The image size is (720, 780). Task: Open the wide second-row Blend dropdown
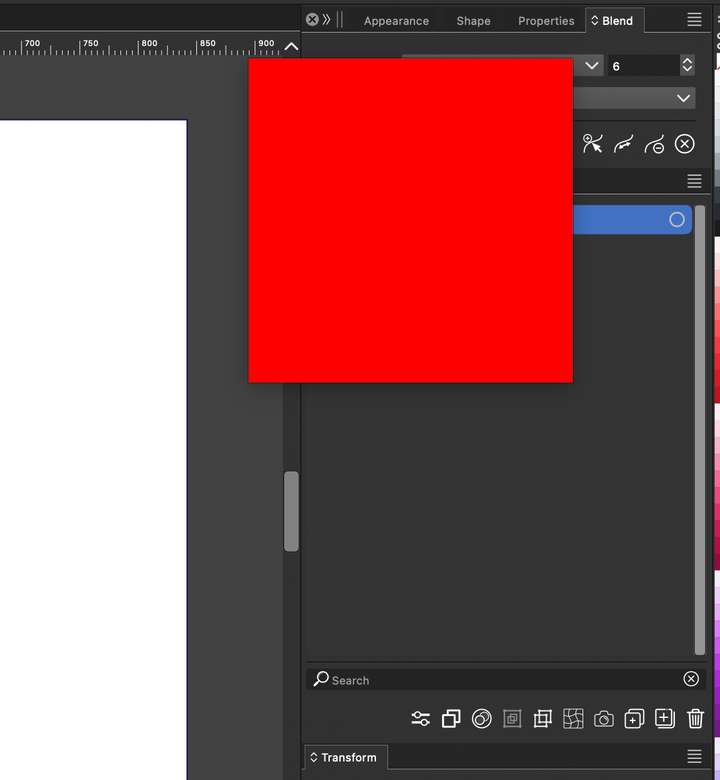click(x=683, y=98)
